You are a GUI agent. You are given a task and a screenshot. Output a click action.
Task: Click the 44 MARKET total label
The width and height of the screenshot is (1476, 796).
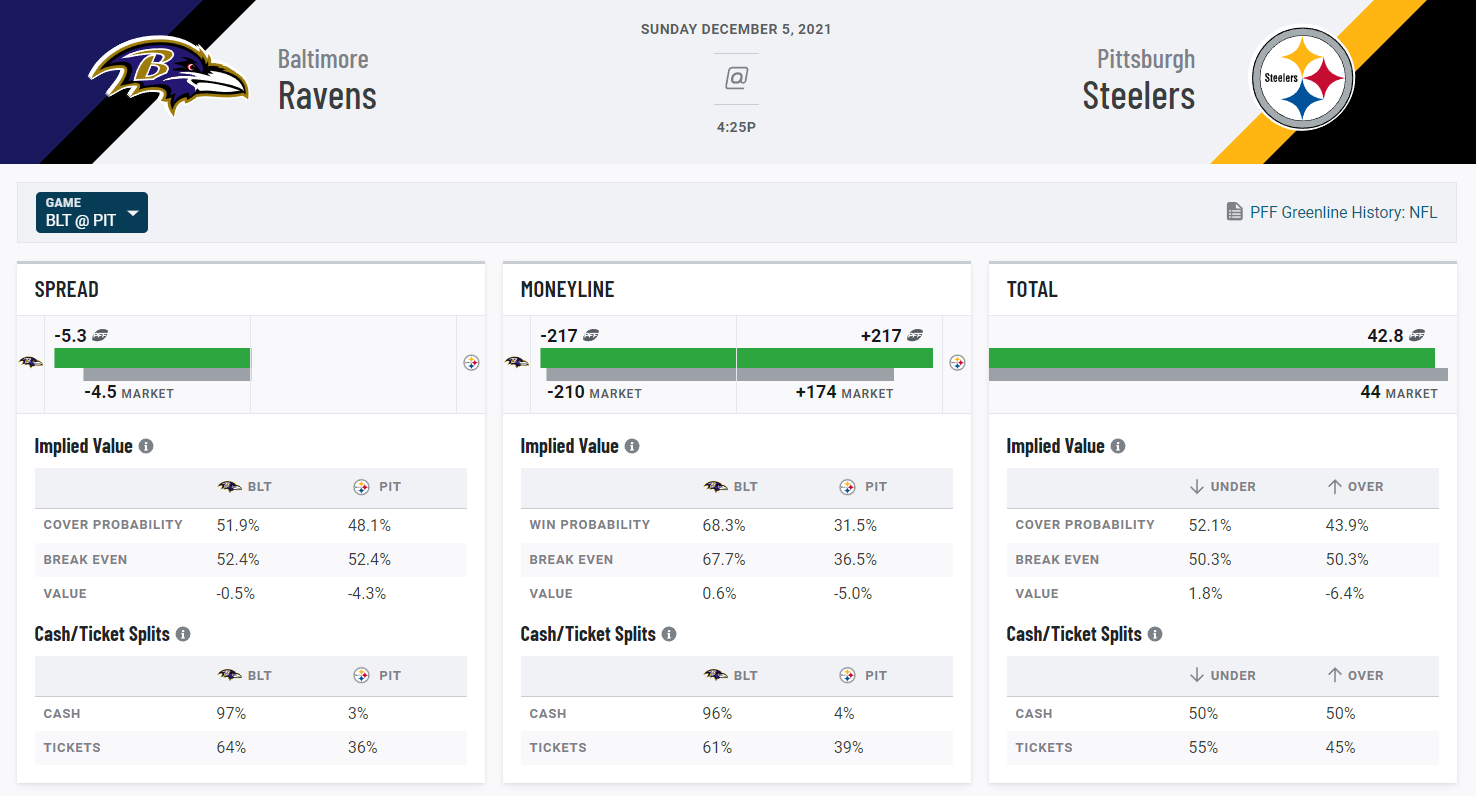pos(1399,393)
